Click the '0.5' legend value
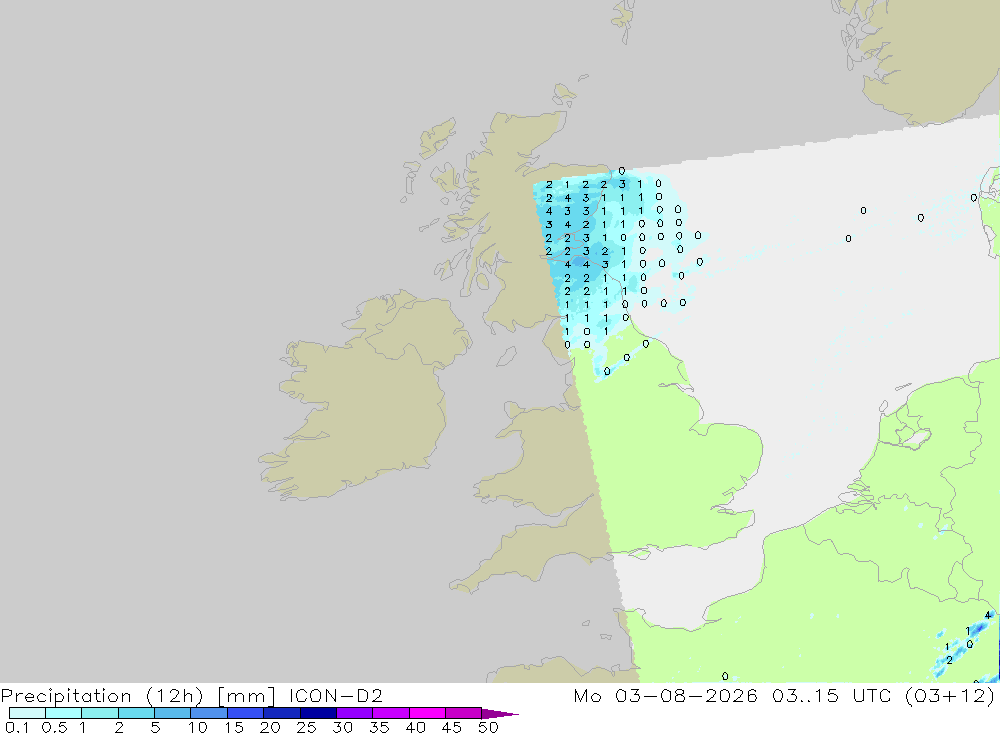The height and width of the screenshot is (733, 1000). pyautogui.click(x=54, y=727)
